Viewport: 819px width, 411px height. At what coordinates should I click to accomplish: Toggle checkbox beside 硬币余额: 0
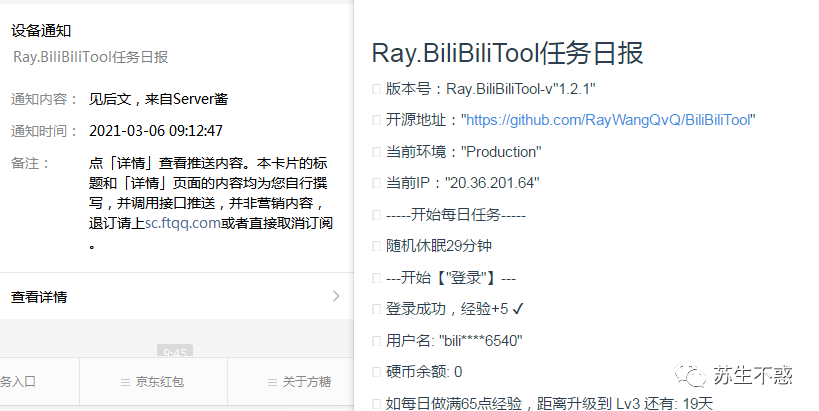pos(376,372)
